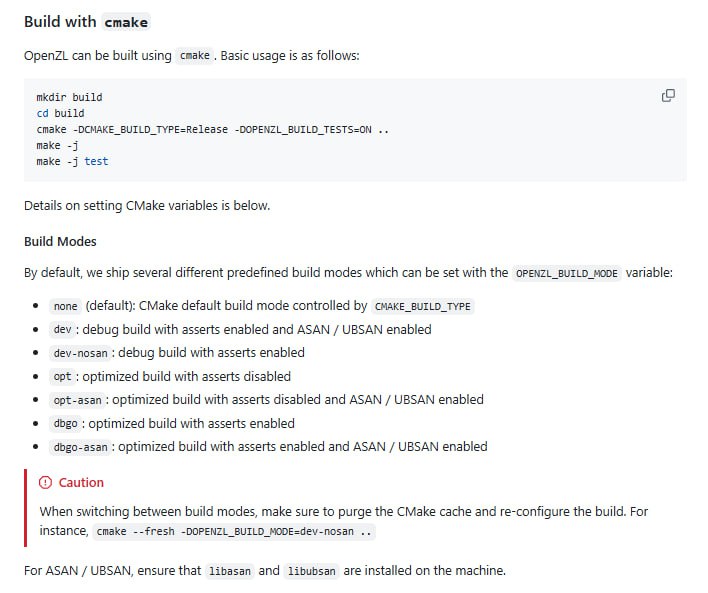
Task: Click the 'dbgo-asan' build mode tag
Action: [79, 447]
